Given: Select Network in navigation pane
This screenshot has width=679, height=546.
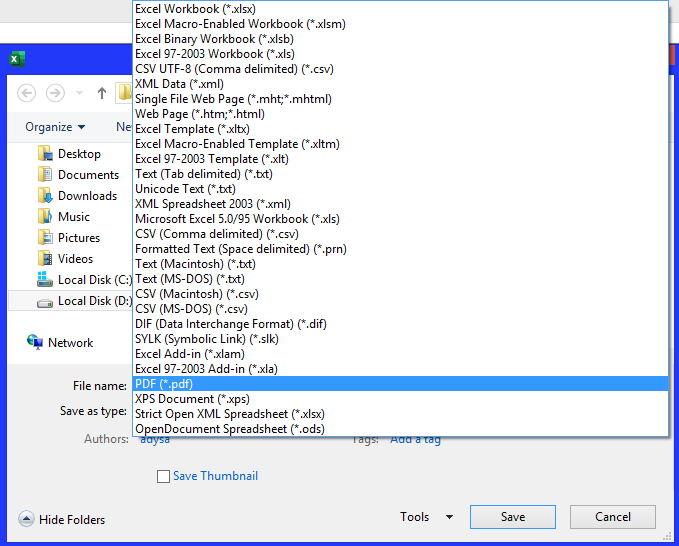Looking at the screenshot, I should [x=70, y=343].
